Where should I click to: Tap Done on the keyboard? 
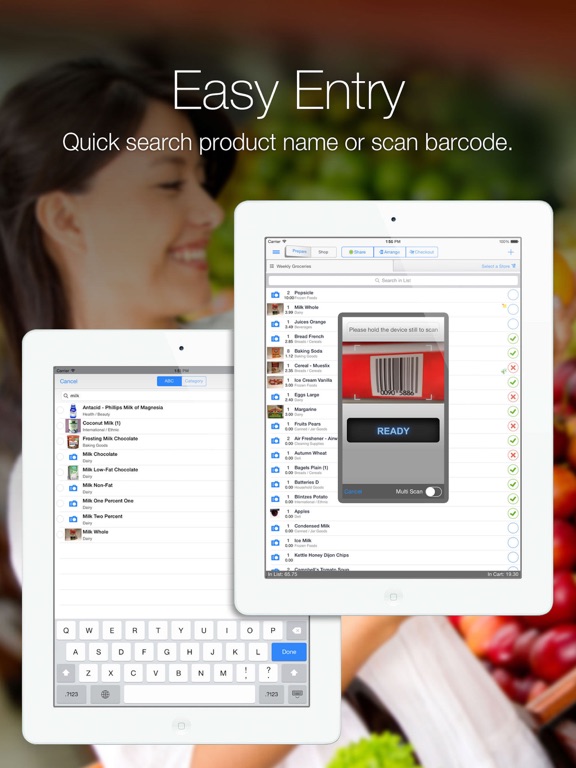coord(289,652)
